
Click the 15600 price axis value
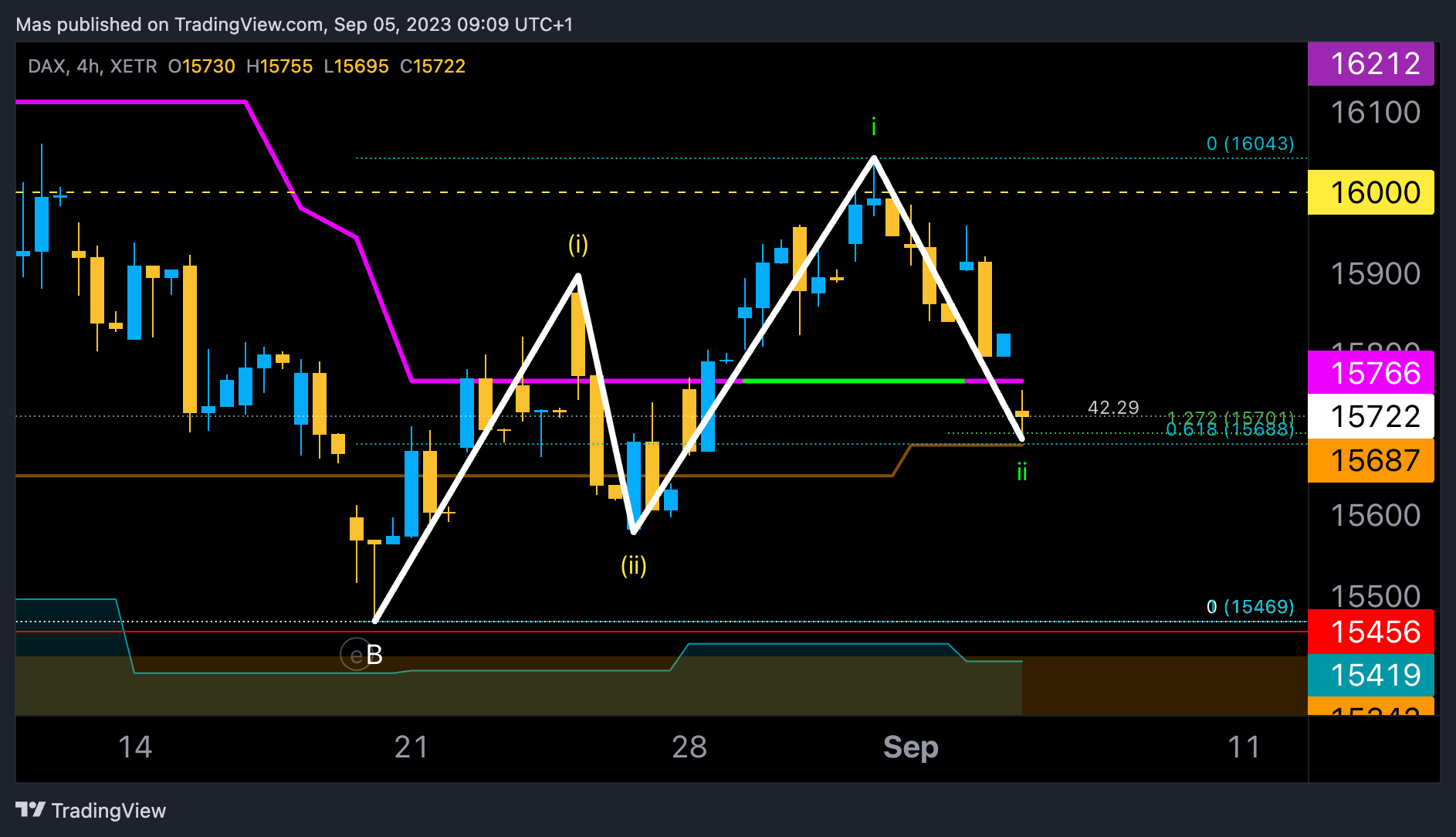(1375, 516)
